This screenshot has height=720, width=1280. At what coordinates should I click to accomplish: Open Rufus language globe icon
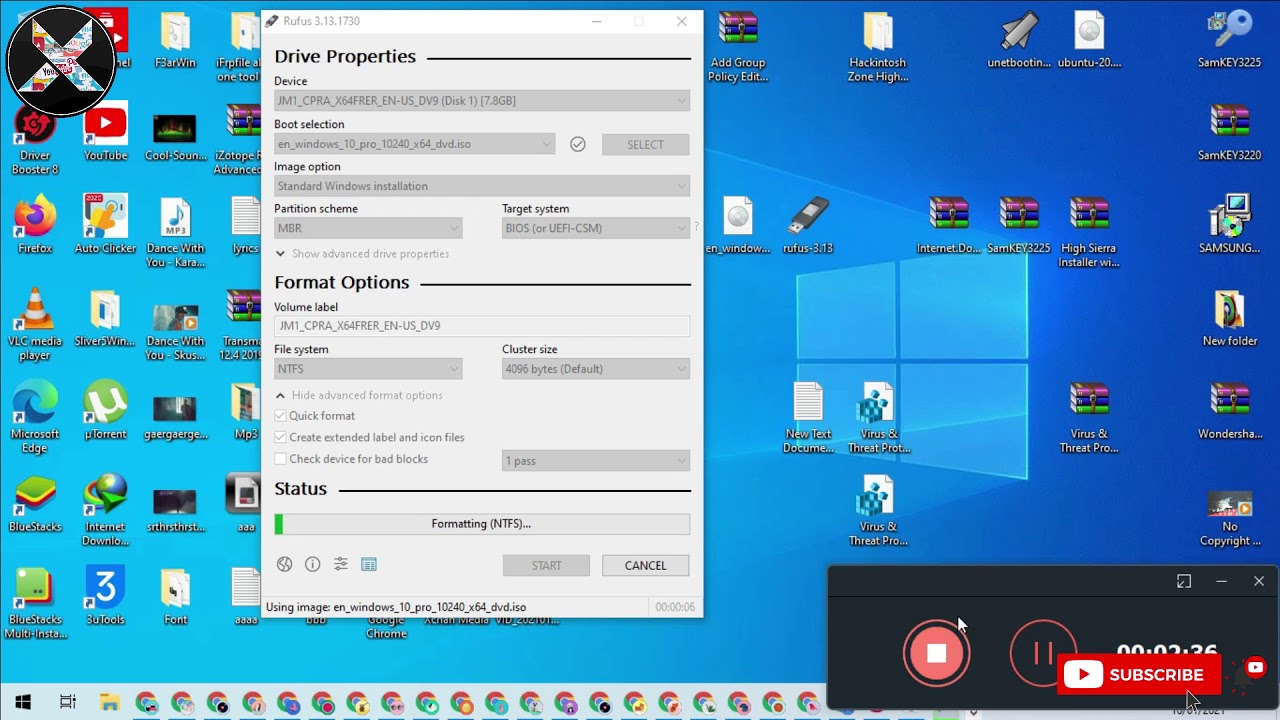click(285, 565)
